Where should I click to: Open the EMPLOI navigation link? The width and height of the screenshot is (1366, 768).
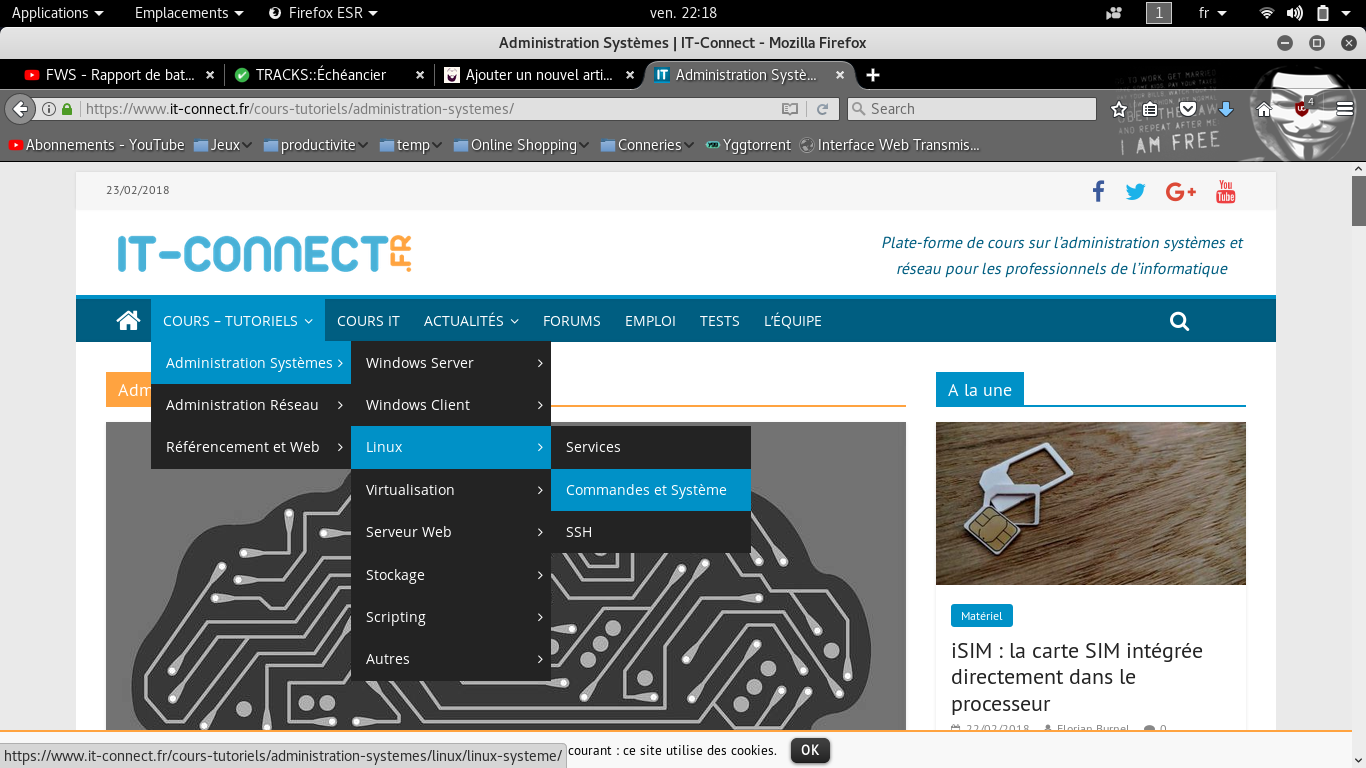coord(650,321)
